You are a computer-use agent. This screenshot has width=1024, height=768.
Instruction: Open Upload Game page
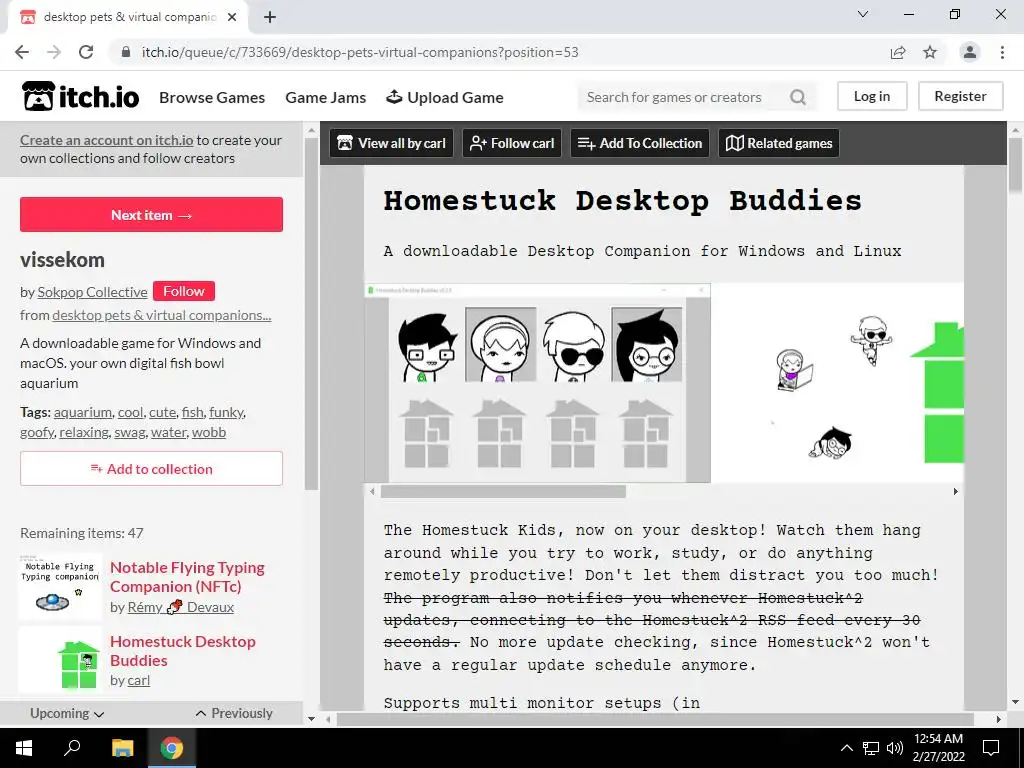point(445,97)
